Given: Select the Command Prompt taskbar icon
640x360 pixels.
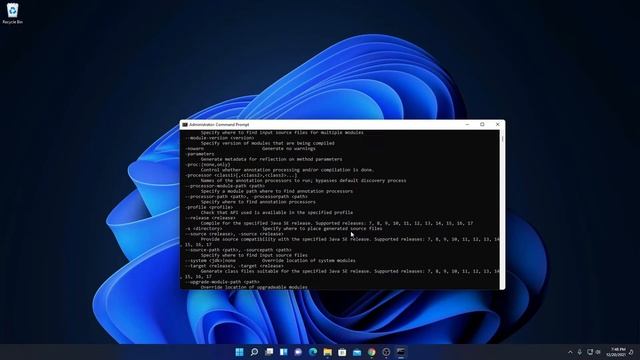Looking at the screenshot, I should click(401, 352).
